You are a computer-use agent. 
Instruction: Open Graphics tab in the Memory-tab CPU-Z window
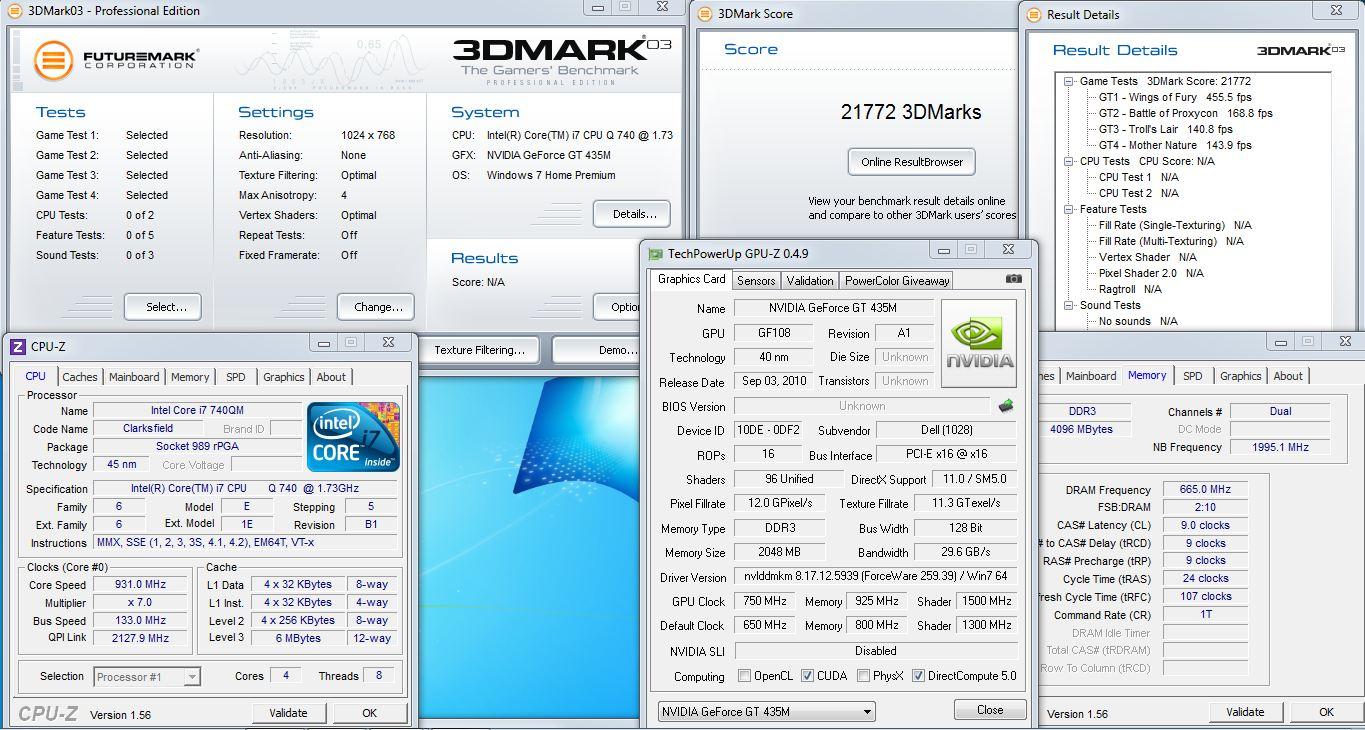pyautogui.click(x=1240, y=376)
